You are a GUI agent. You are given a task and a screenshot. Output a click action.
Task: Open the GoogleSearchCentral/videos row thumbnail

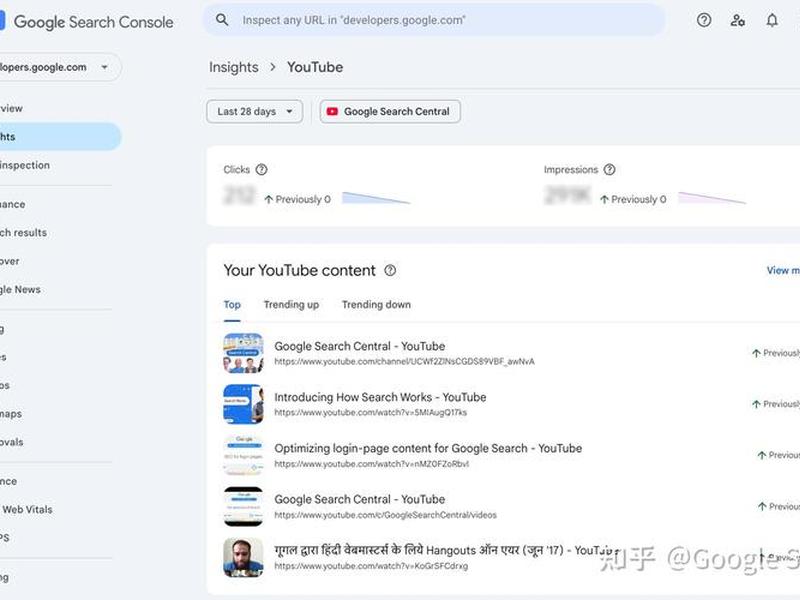pos(243,506)
